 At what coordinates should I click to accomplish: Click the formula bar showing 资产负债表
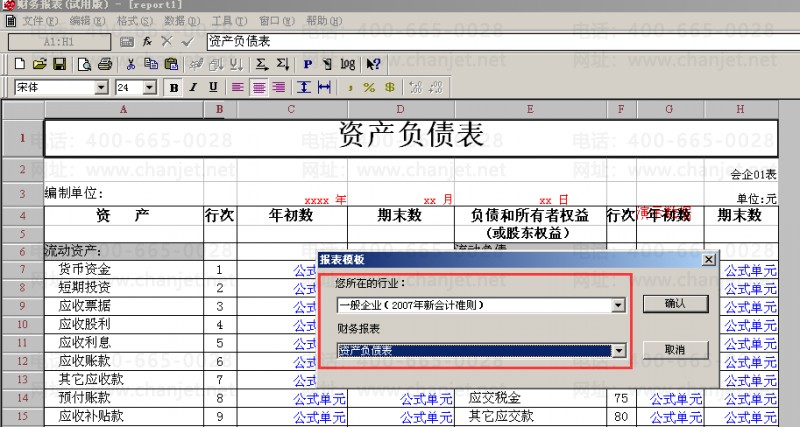[x=503, y=42]
